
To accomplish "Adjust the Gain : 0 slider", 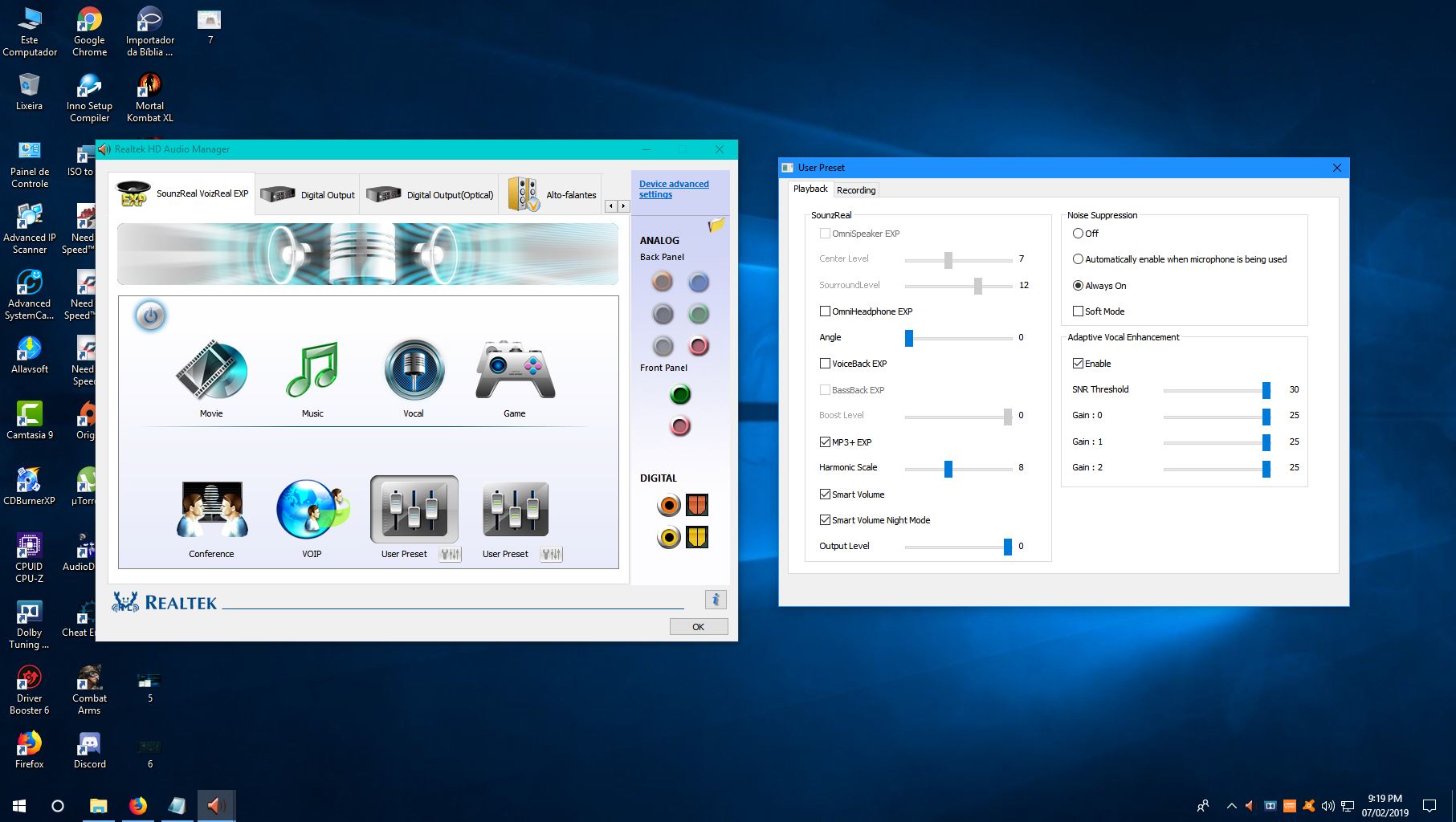I will point(1266,416).
